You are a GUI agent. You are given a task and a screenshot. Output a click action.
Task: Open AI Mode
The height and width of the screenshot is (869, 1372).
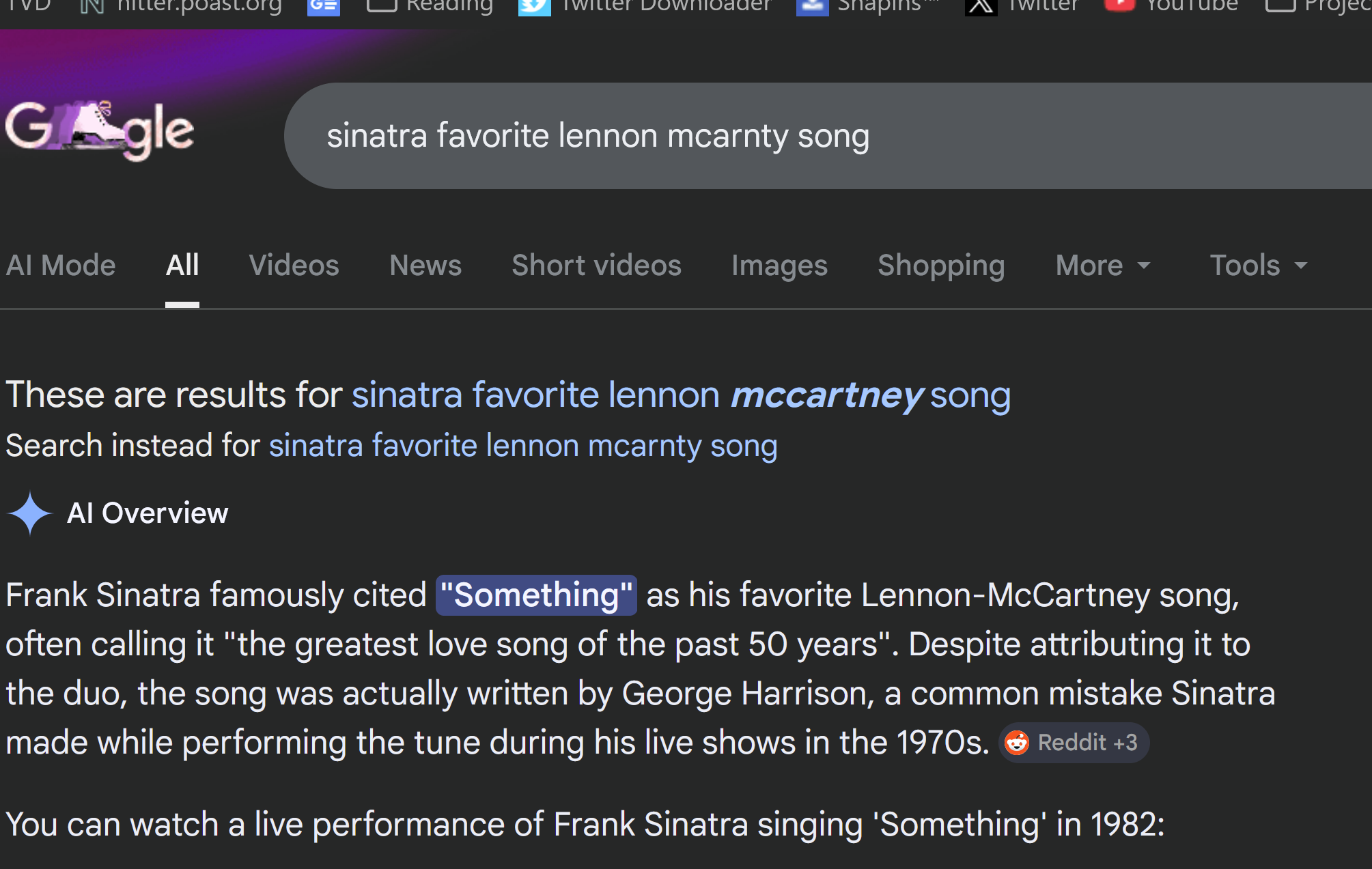(61, 266)
